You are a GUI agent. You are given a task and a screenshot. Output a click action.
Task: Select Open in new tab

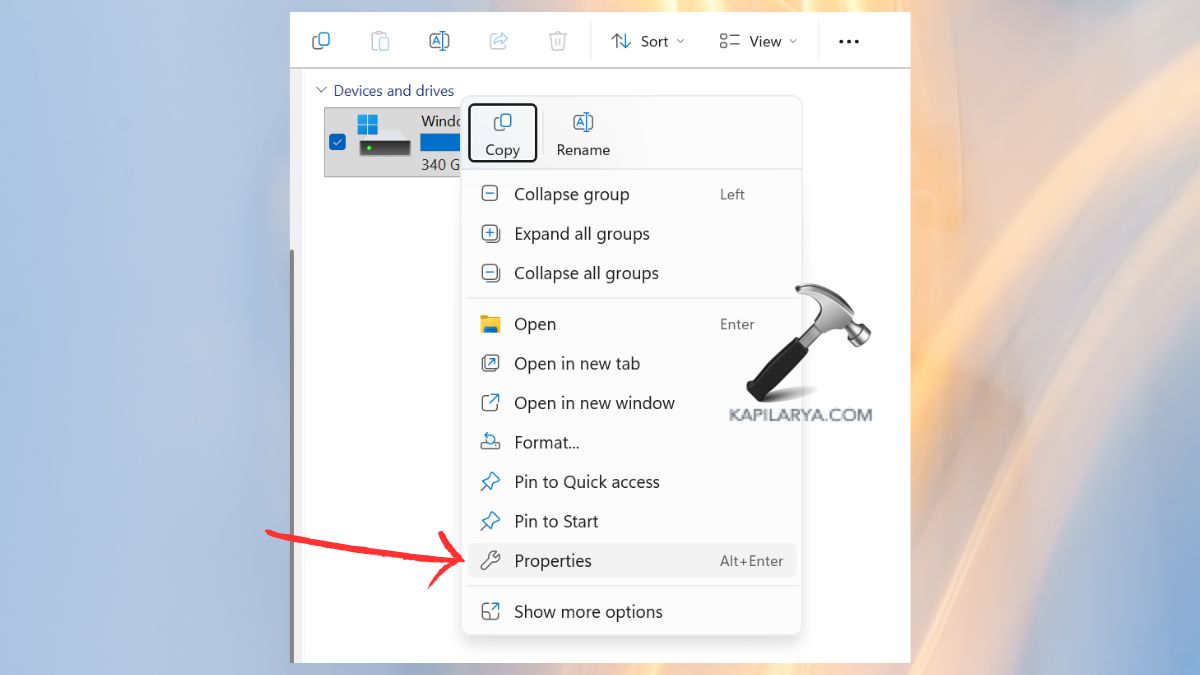(576, 364)
